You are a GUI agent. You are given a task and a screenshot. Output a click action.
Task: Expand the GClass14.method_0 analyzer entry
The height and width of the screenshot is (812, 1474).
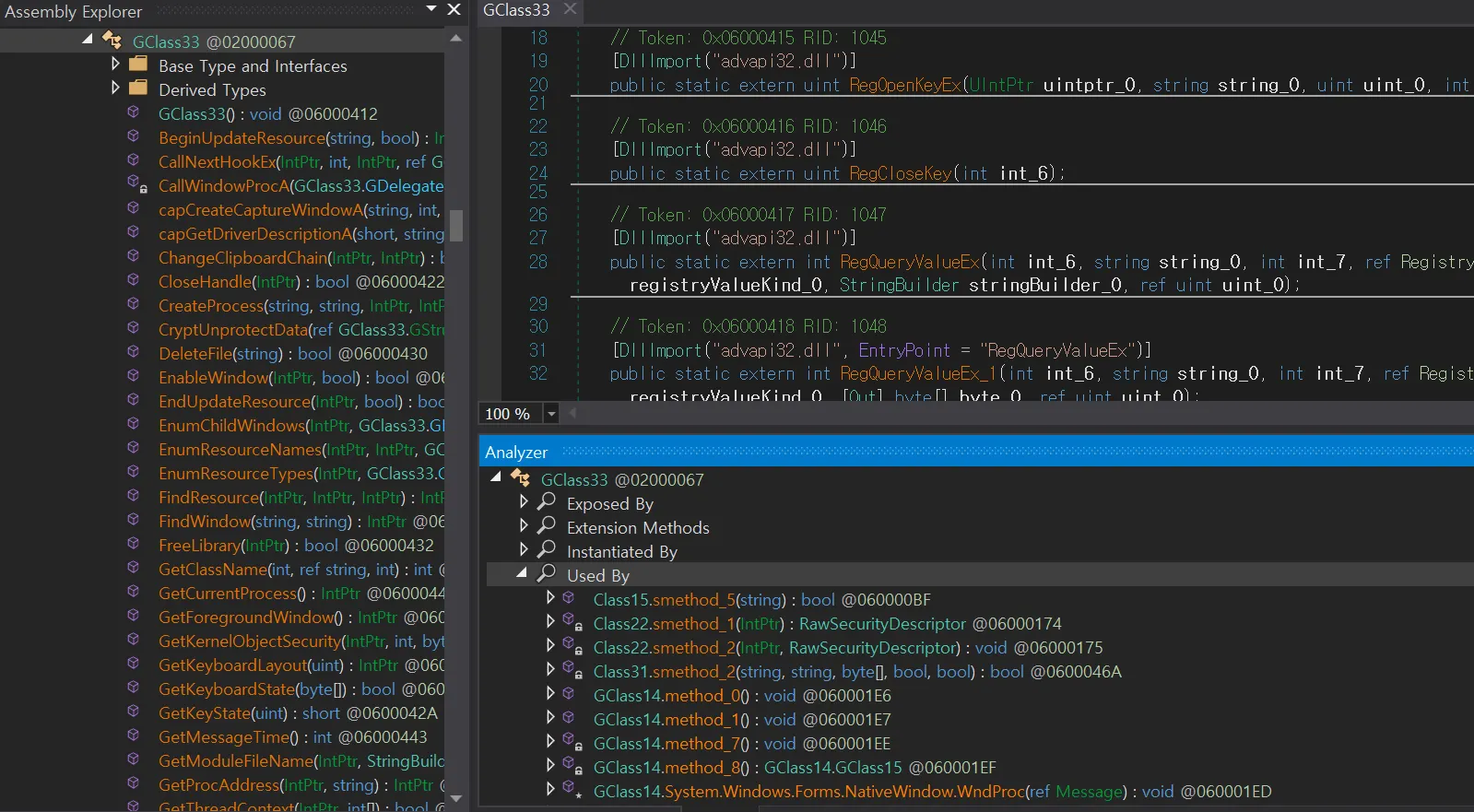point(550,694)
